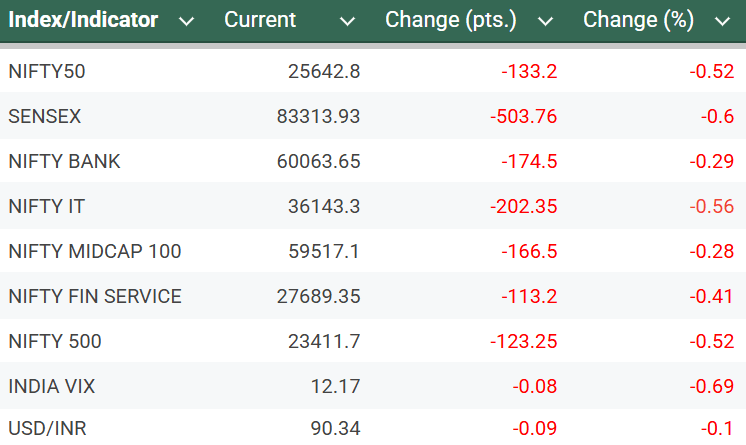This screenshot has height=445, width=746.
Task: Sort by the Current column header
Action: pos(260,20)
